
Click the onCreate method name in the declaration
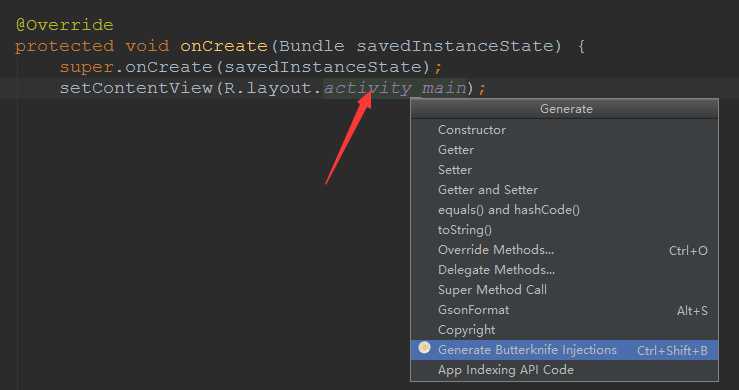click(x=224, y=46)
